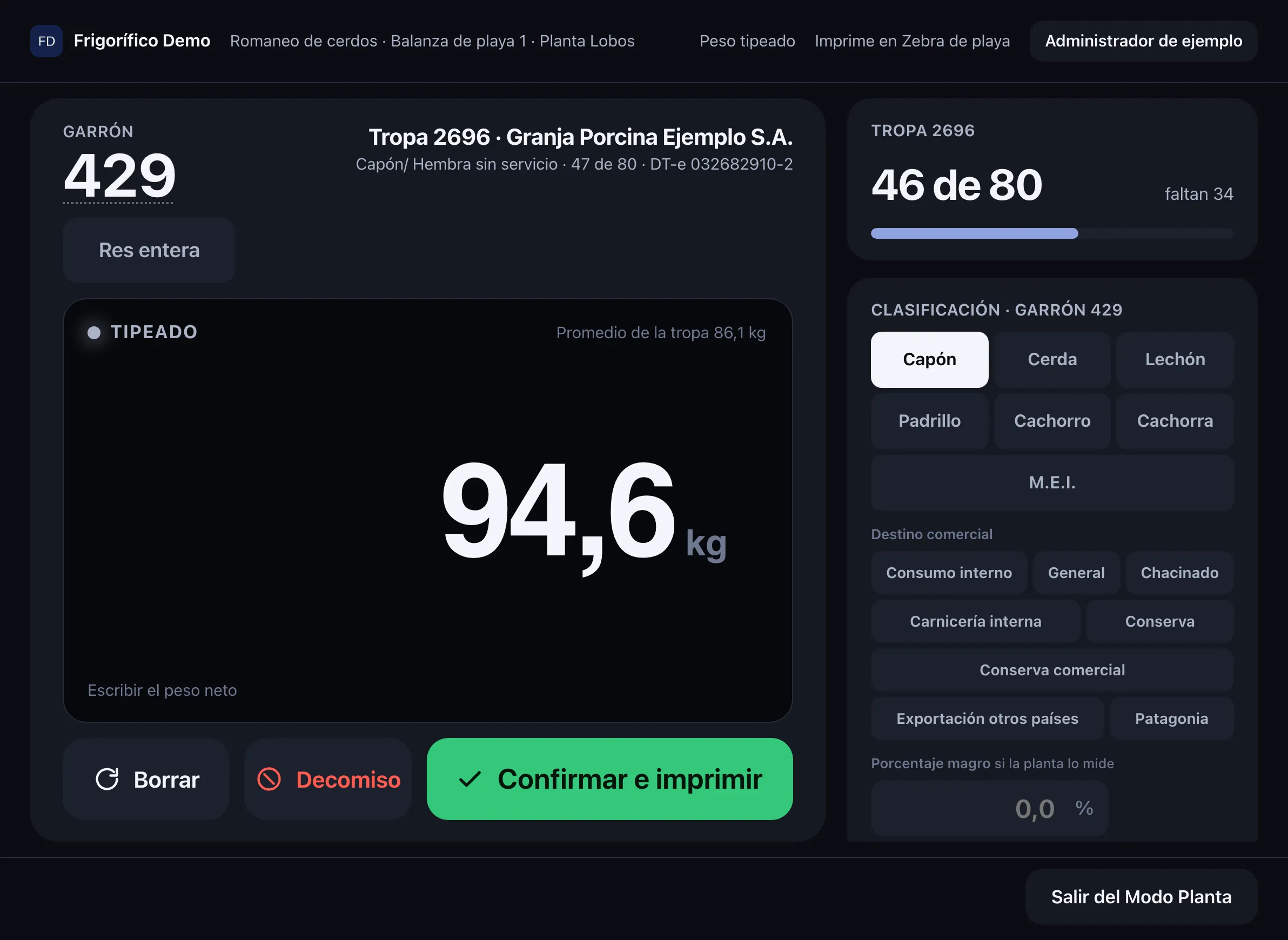Choose General as destino comercial
The image size is (1288, 940).
click(x=1076, y=573)
